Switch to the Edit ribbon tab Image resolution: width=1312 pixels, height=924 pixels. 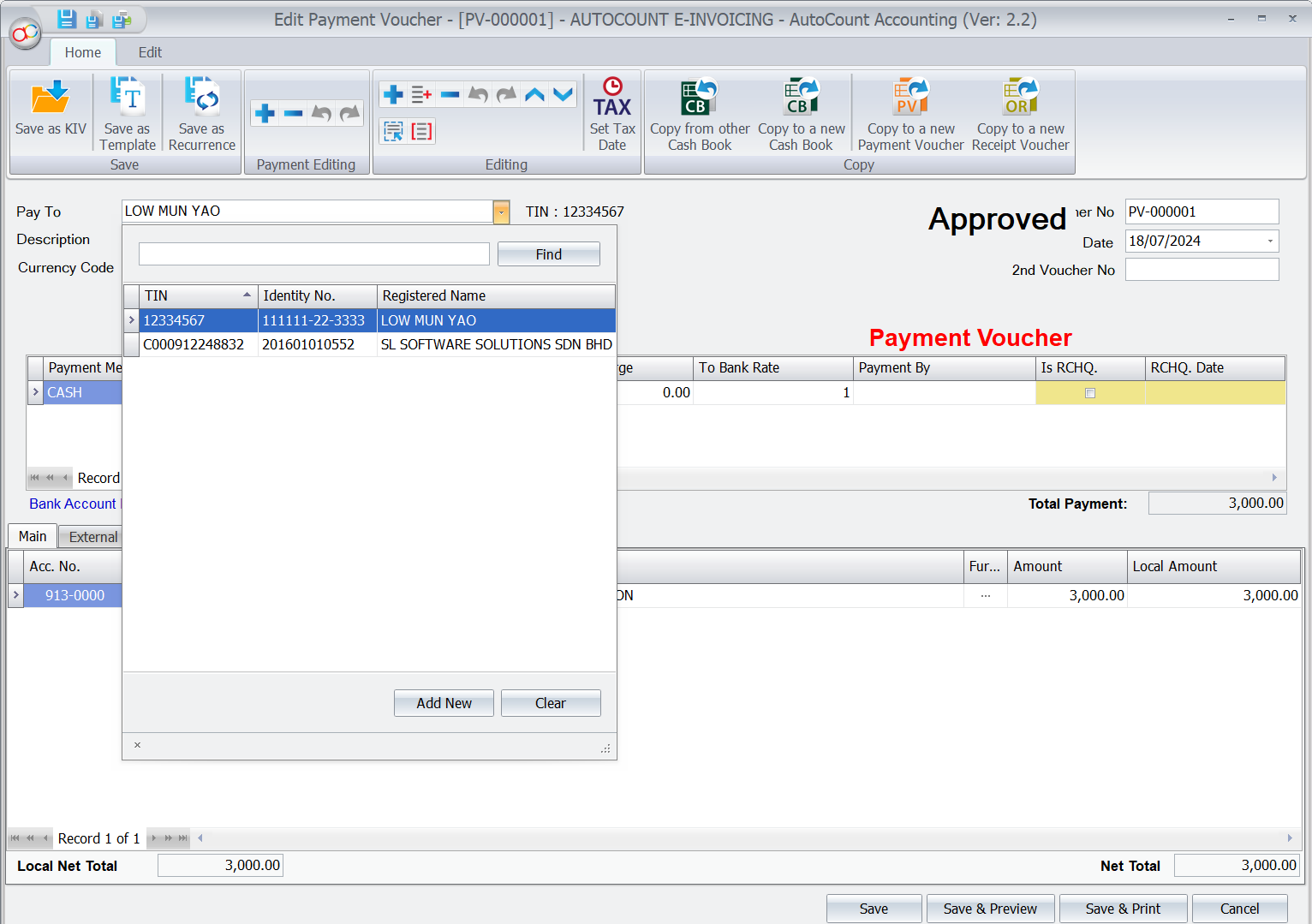click(149, 52)
